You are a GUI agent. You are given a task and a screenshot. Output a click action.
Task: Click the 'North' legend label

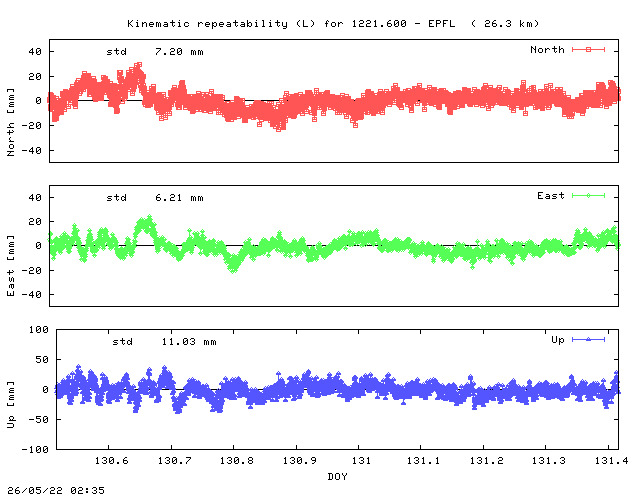pos(547,49)
